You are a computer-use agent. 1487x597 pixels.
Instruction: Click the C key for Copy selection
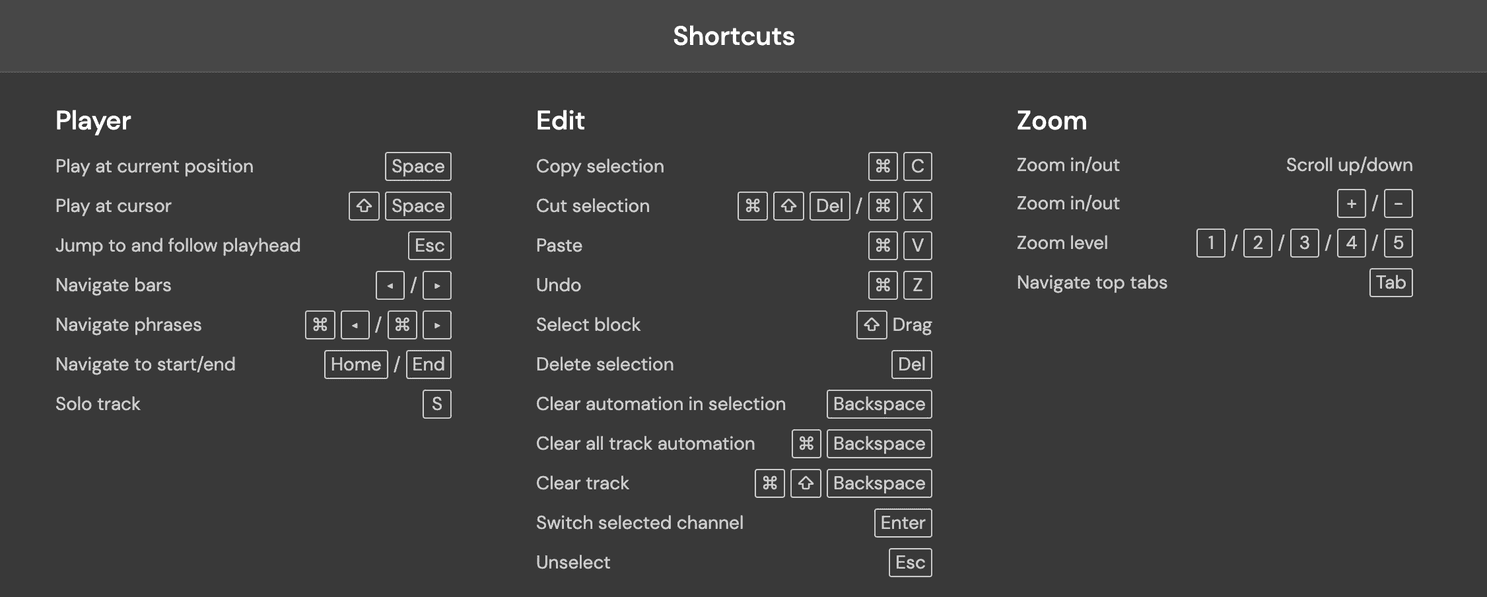tap(917, 166)
